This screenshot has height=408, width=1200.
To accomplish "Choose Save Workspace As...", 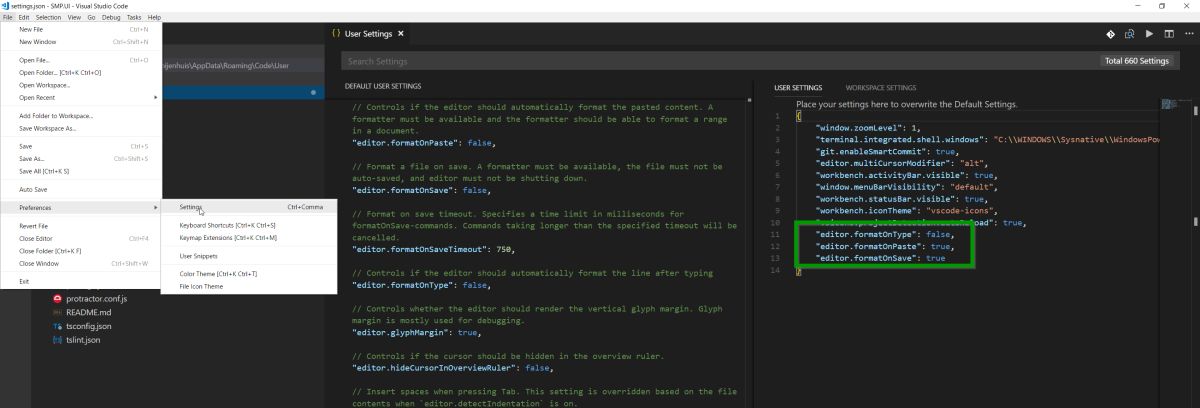I will coord(81,128).
